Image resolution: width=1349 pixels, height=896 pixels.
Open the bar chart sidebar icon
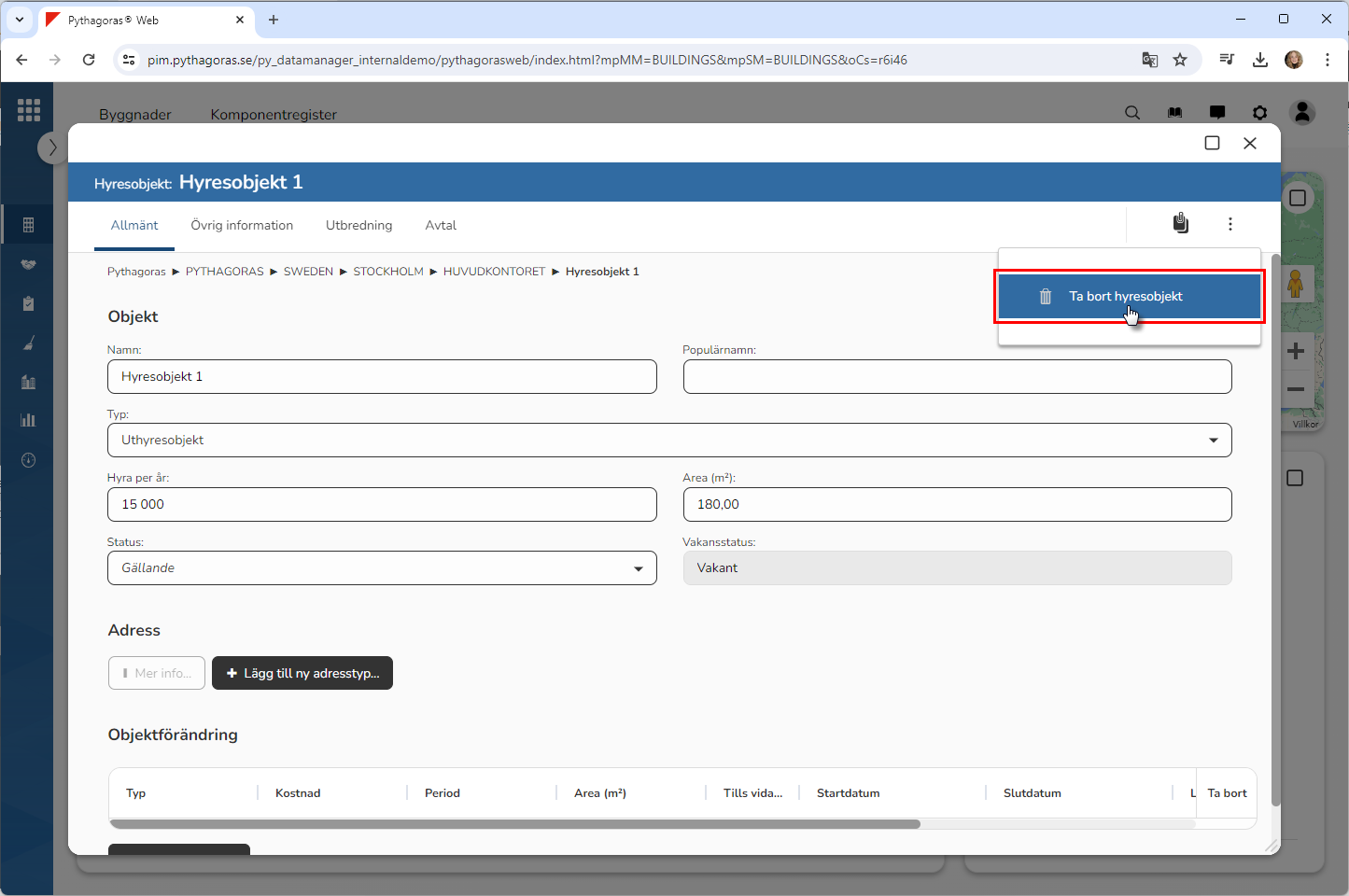[28, 420]
